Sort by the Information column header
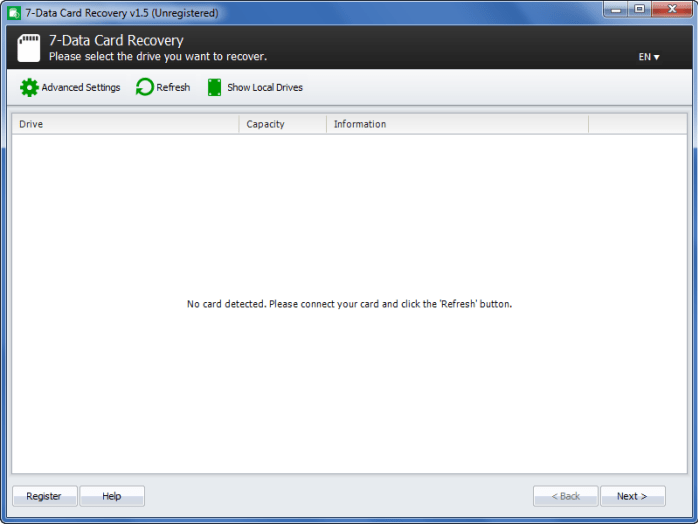The width and height of the screenshot is (698, 524). coord(457,124)
